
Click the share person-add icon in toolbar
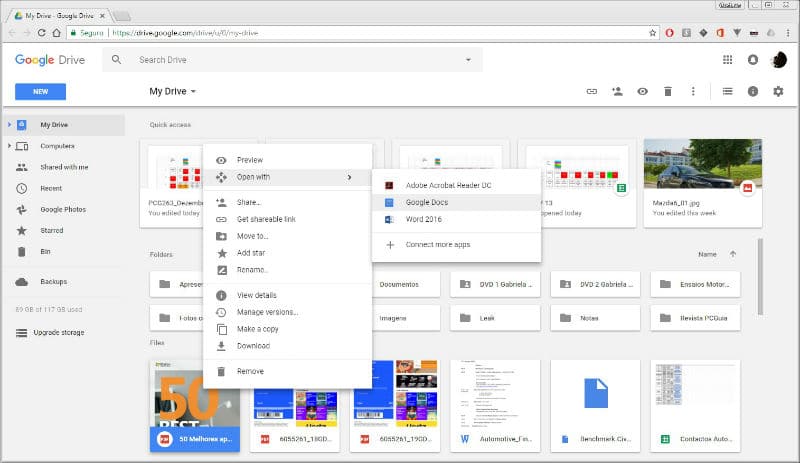tap(617, 91)
